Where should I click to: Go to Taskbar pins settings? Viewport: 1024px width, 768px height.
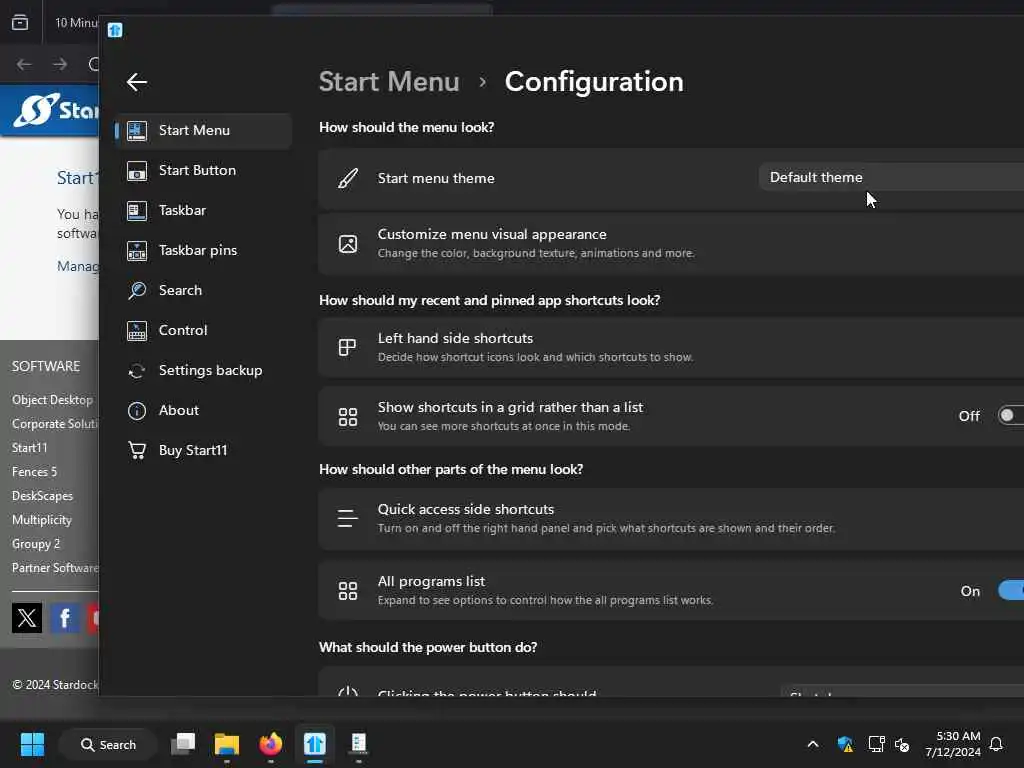click(x=202, y=250)
